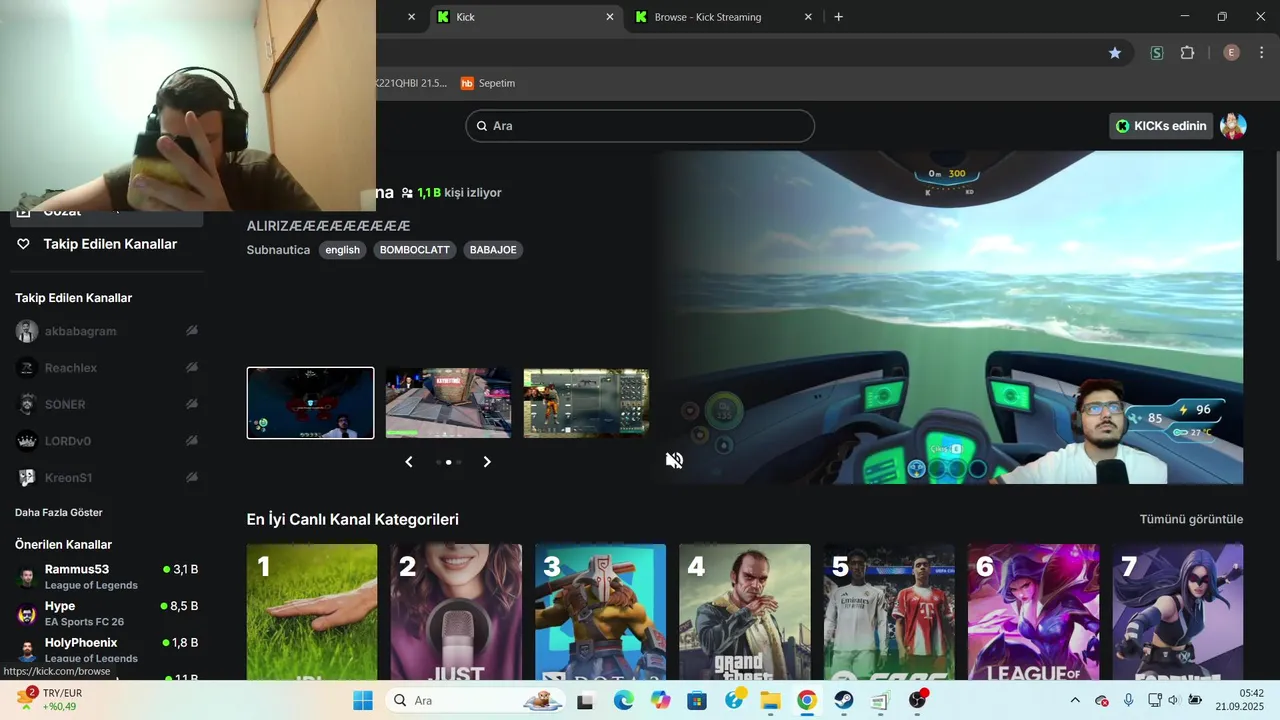This screenshot has height=720, width=1280.
Task: Open recommended channel Hype
Action: pyautogui.click(x=106, y=613)
